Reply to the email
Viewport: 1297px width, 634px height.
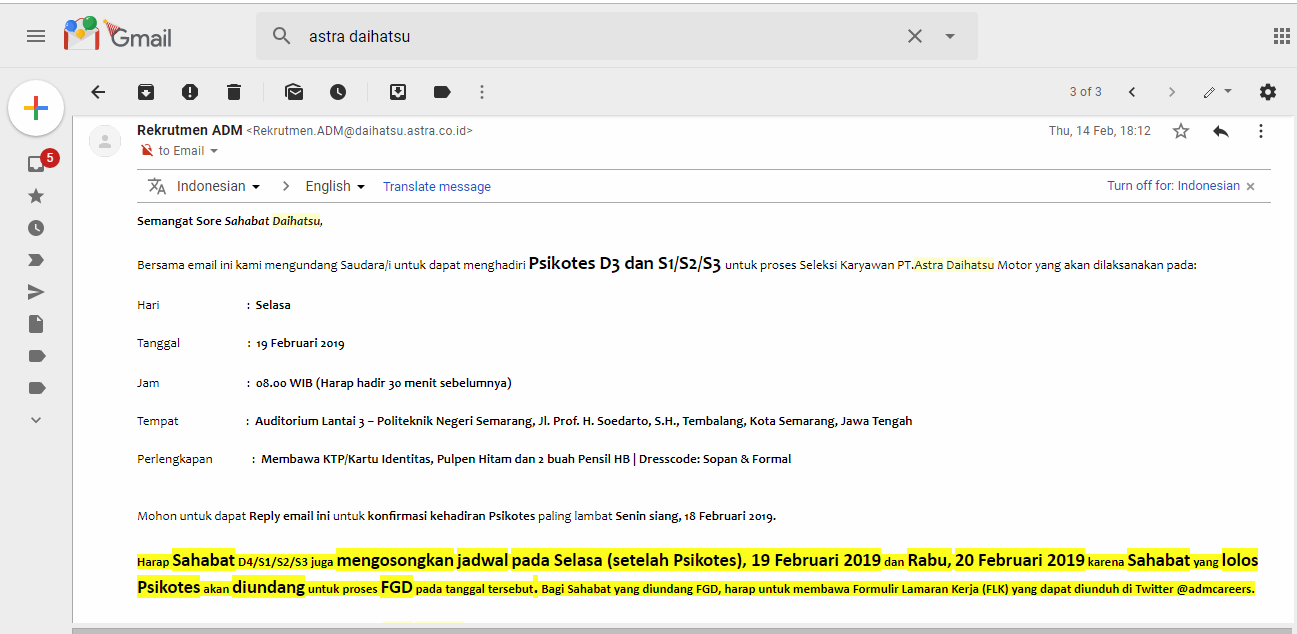coord(1221,131)
